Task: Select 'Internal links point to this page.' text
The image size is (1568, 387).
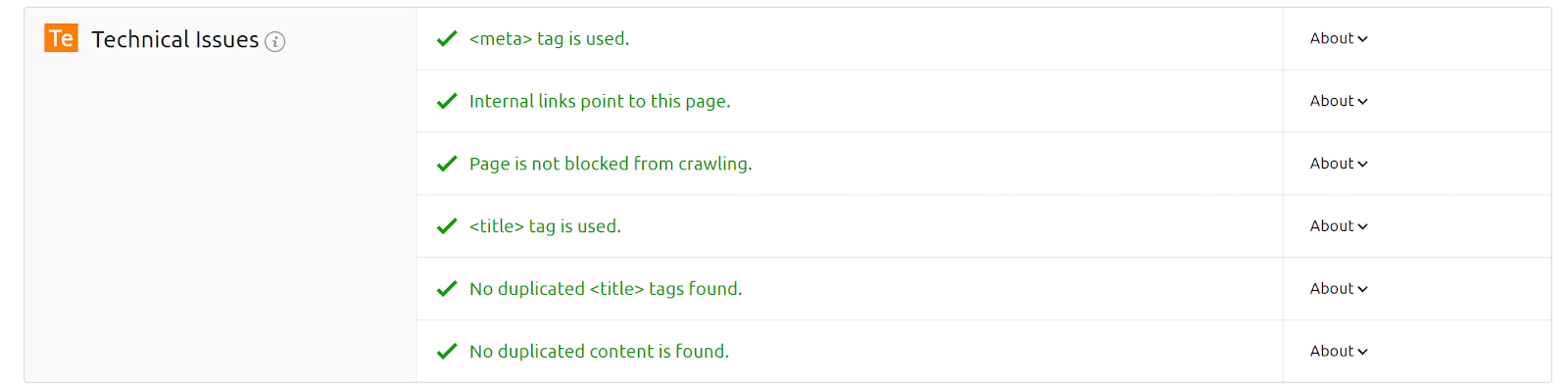Action: tap(600, 102)
